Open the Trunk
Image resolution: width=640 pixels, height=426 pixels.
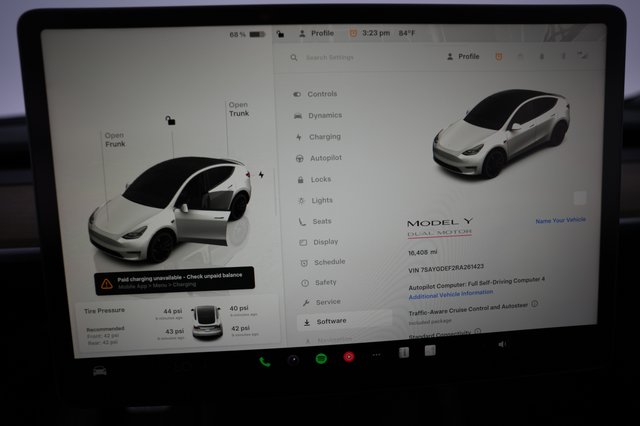(x=239, y=109)
